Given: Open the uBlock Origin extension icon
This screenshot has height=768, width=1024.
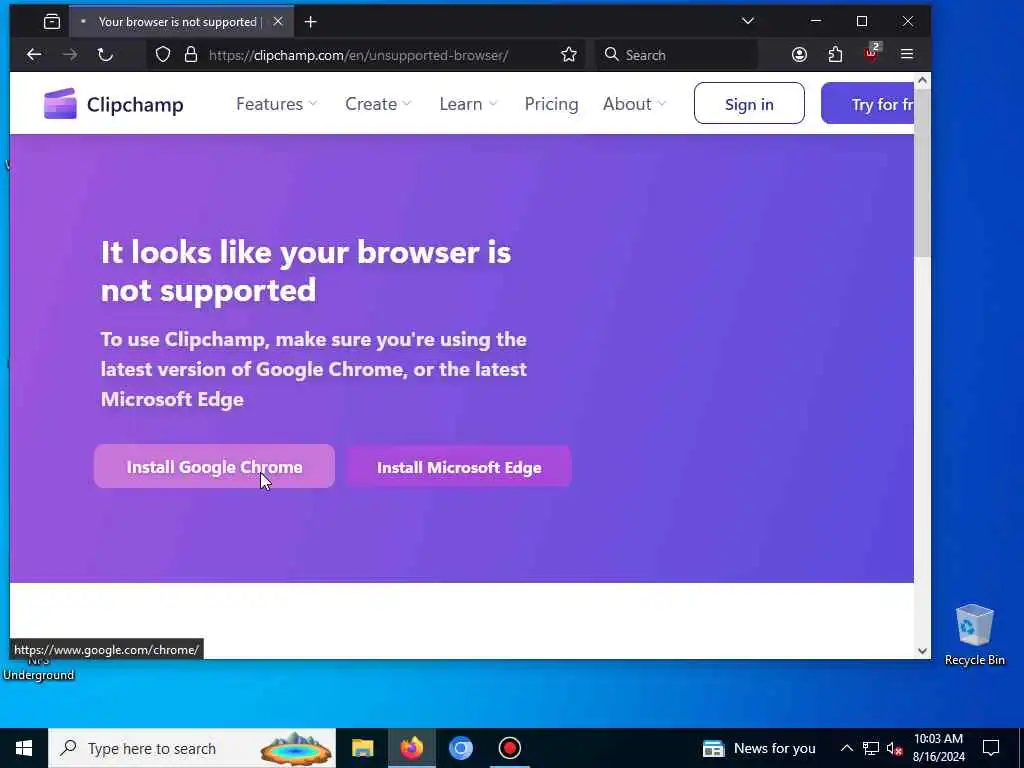Looking at the screenshot, I should click(x=871, y=54).
